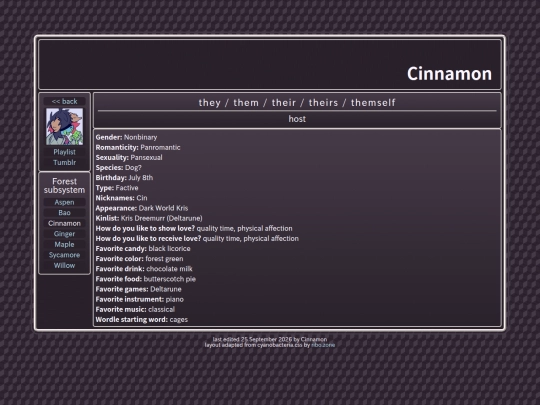Click 'Favorite drink: chocolate milk' line
The image size is (540, 405).
[x=144, y=269]
